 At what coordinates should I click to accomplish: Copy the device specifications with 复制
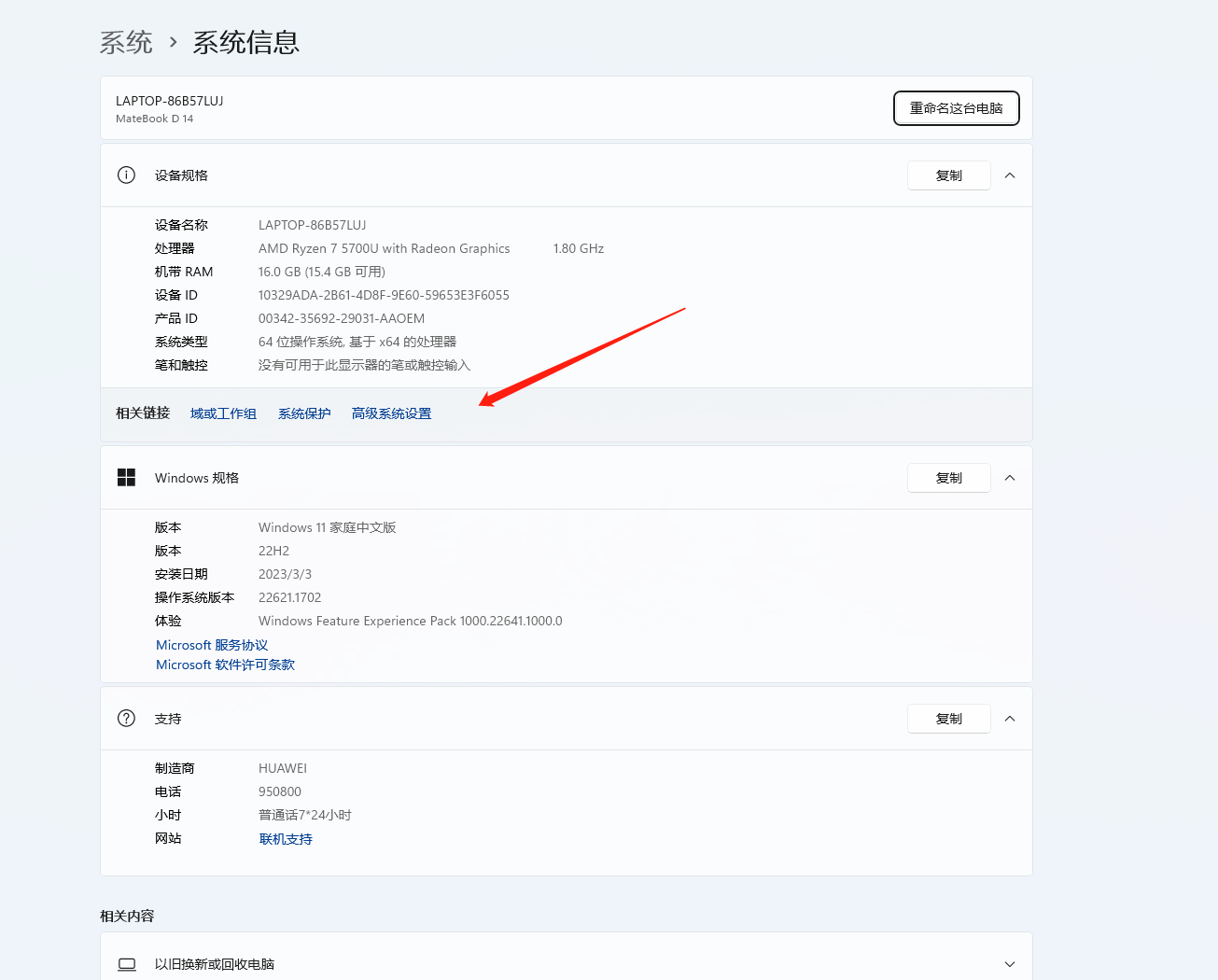point(949,175)
